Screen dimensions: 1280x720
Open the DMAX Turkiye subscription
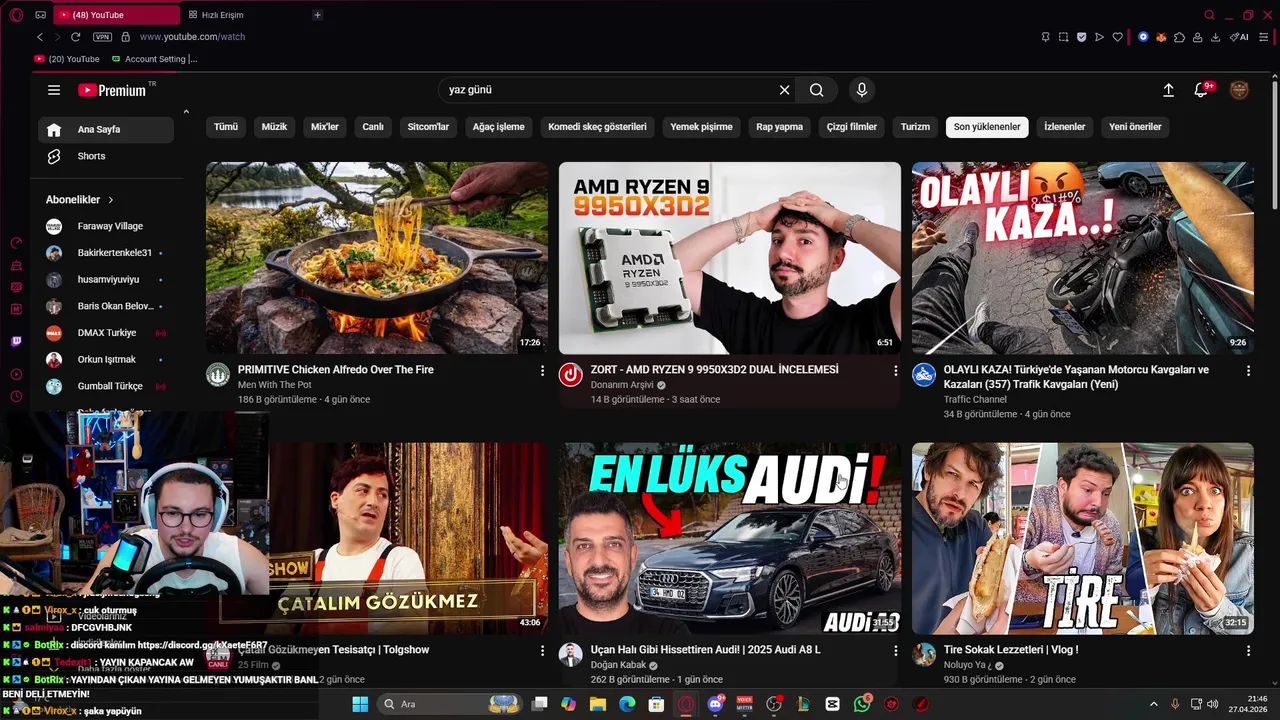coord(106,333)
